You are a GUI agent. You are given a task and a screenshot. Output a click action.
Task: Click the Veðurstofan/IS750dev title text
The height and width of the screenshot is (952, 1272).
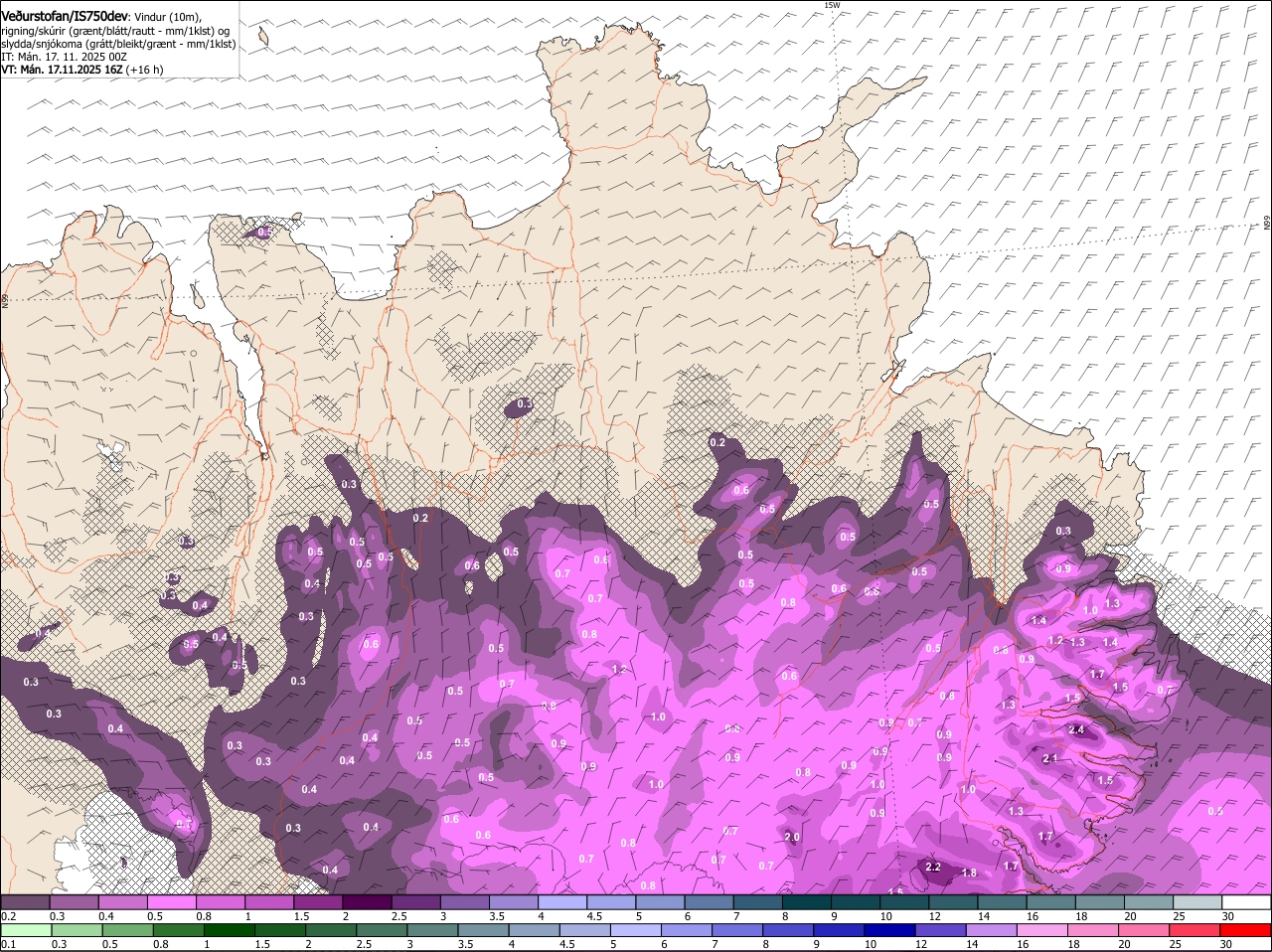(65, 17)
